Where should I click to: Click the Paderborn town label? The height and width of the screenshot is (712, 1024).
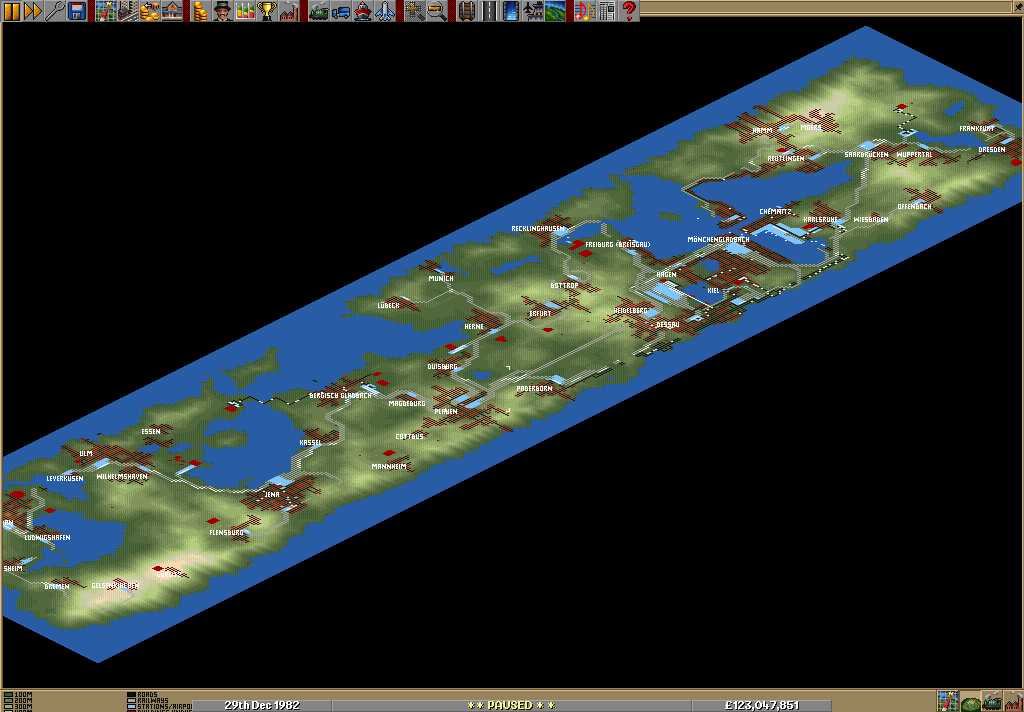(x=534, y=389)
